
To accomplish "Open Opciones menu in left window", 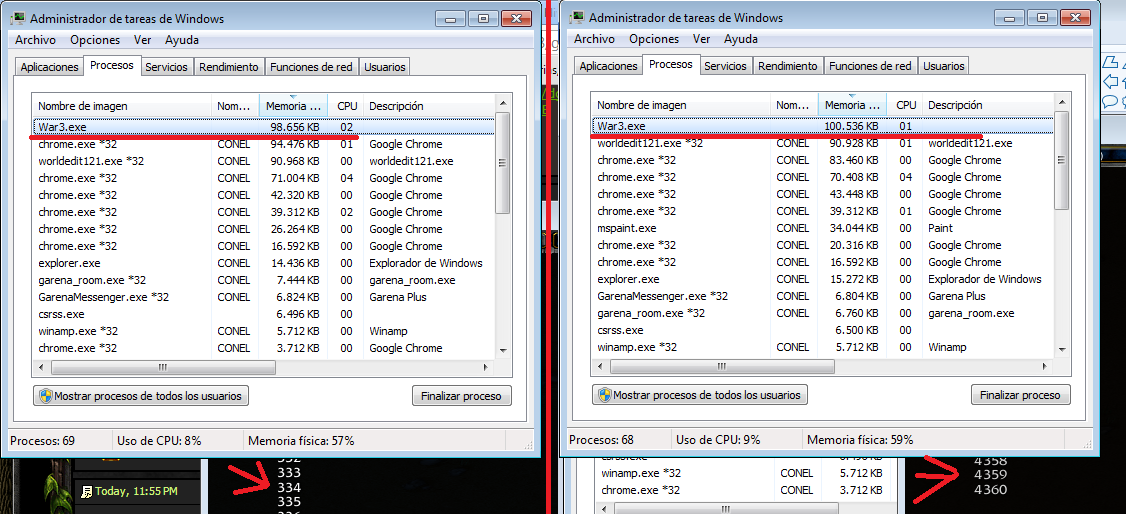I will (x=93, y=40).
